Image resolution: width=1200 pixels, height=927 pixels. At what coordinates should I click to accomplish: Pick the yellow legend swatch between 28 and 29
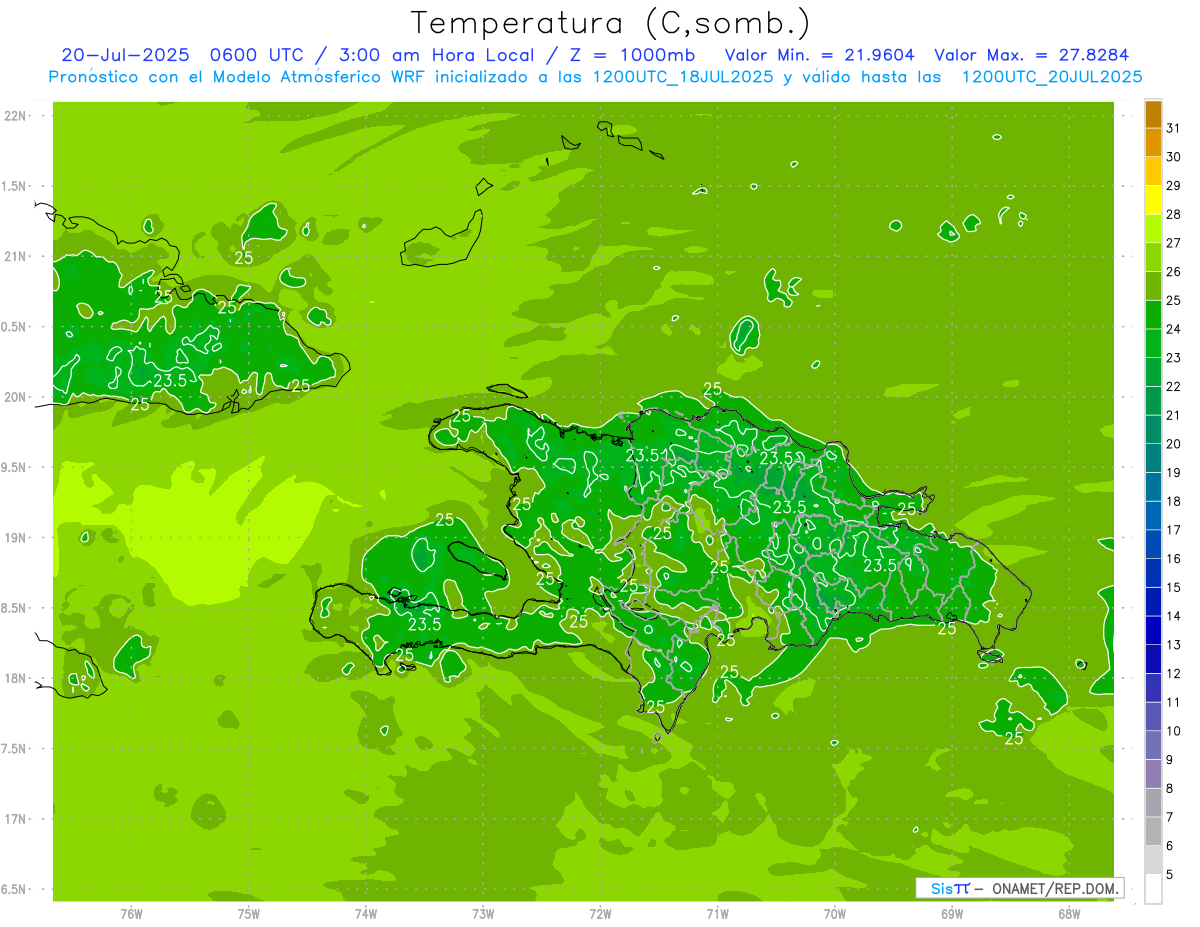coord(1153,201)
